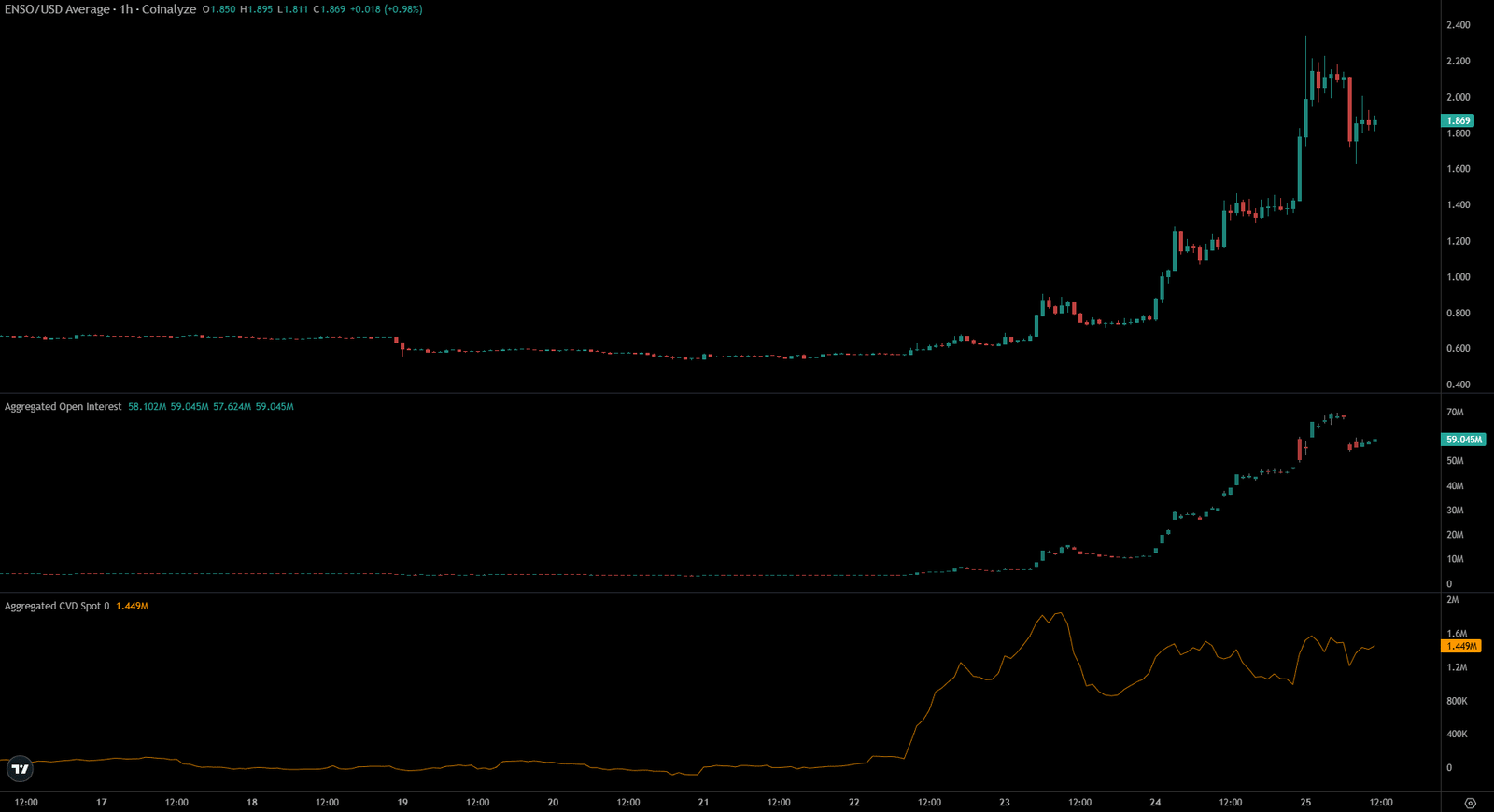Image resolution: width=1494 pixels, height=812 pixels.
Task: Click date 17 on the time axis
Action: (x=102, y=803)
